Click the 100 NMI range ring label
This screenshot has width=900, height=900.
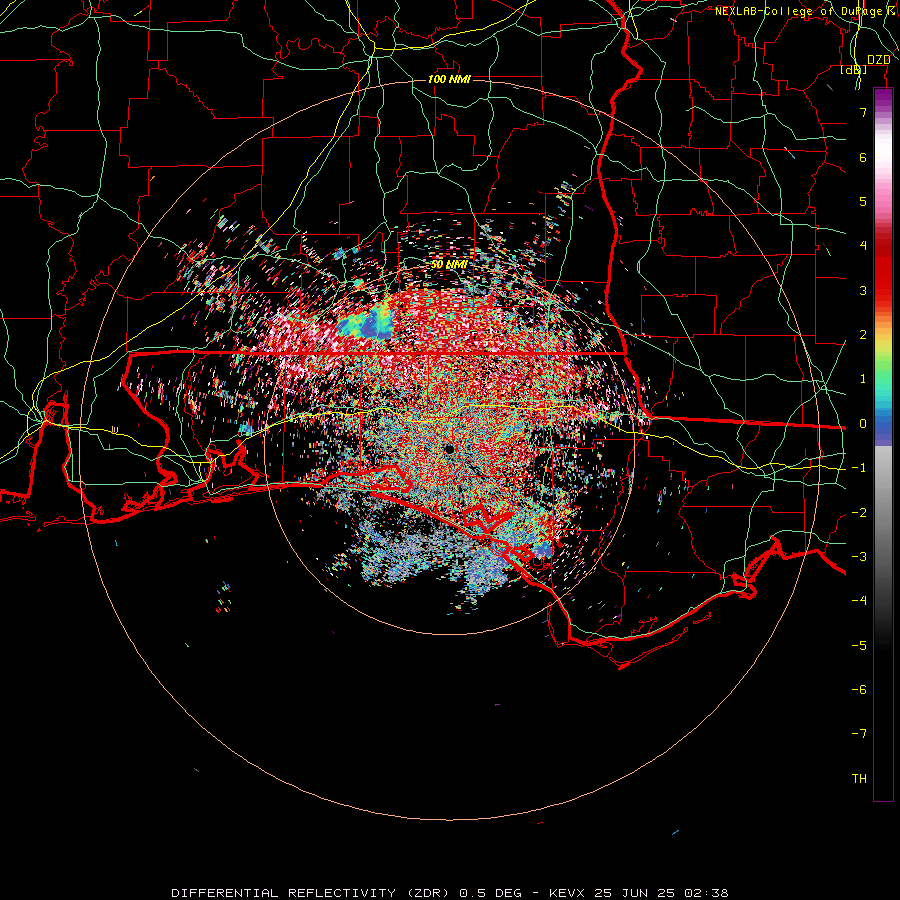click(449, 79)
